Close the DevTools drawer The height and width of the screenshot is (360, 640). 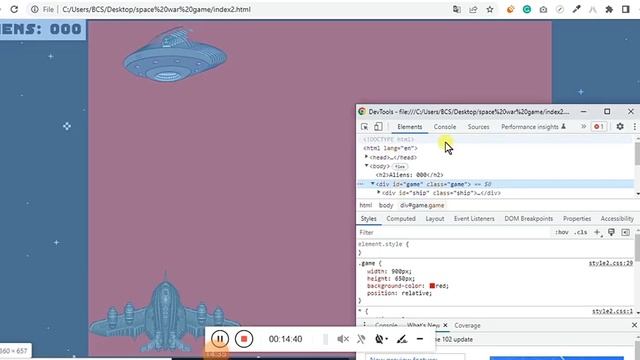point(634,325)
